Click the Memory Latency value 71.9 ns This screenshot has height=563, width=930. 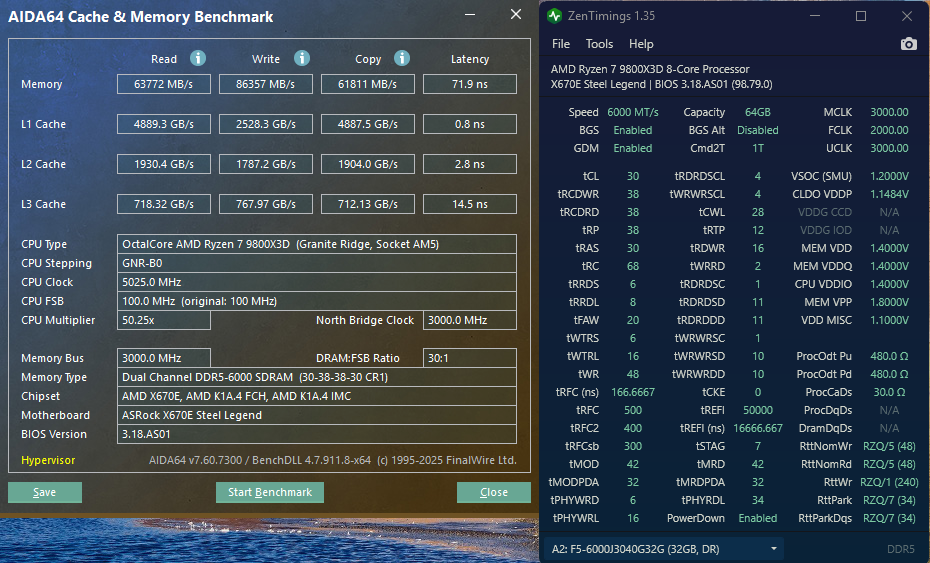(x=470, y=84)
